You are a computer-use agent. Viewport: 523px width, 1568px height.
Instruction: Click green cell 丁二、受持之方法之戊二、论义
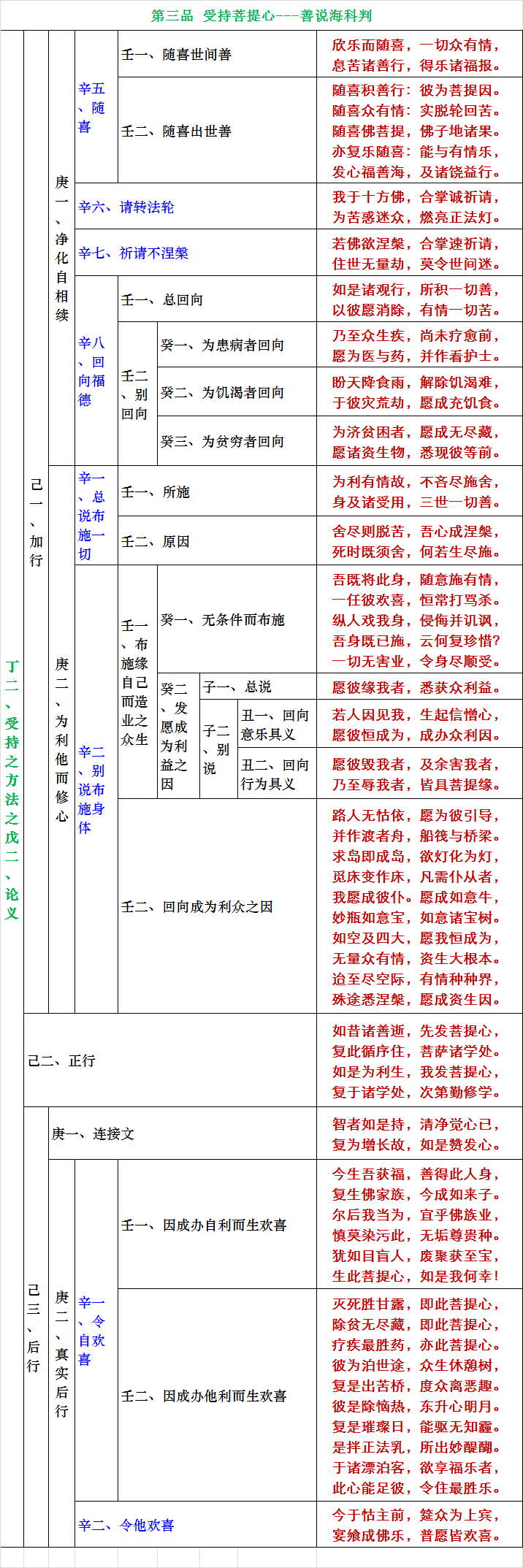click(x=12, y=789)
